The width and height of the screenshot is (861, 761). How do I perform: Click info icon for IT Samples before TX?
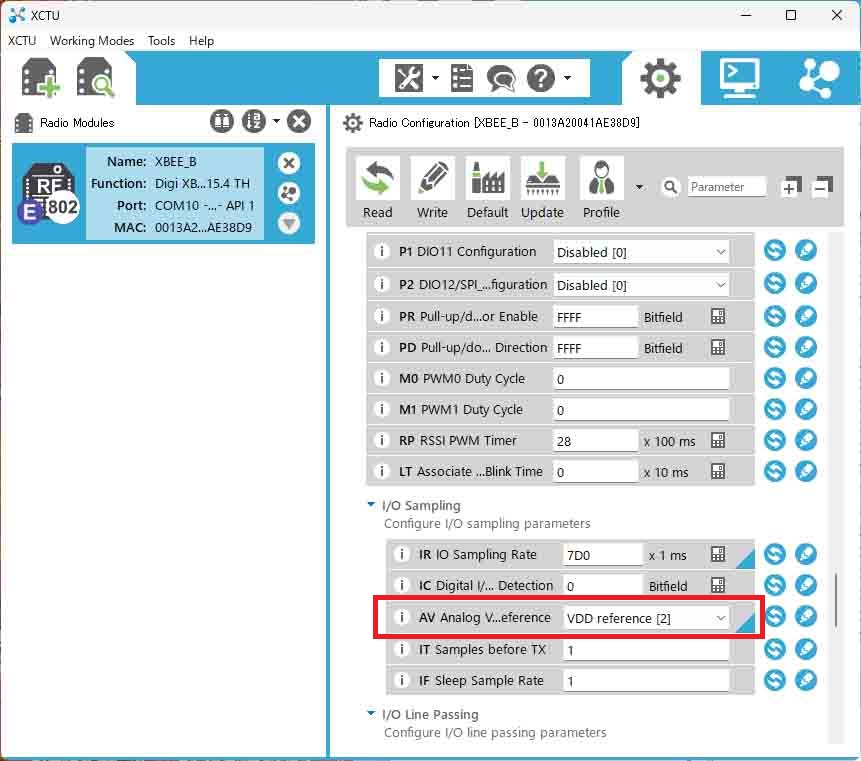401,649
